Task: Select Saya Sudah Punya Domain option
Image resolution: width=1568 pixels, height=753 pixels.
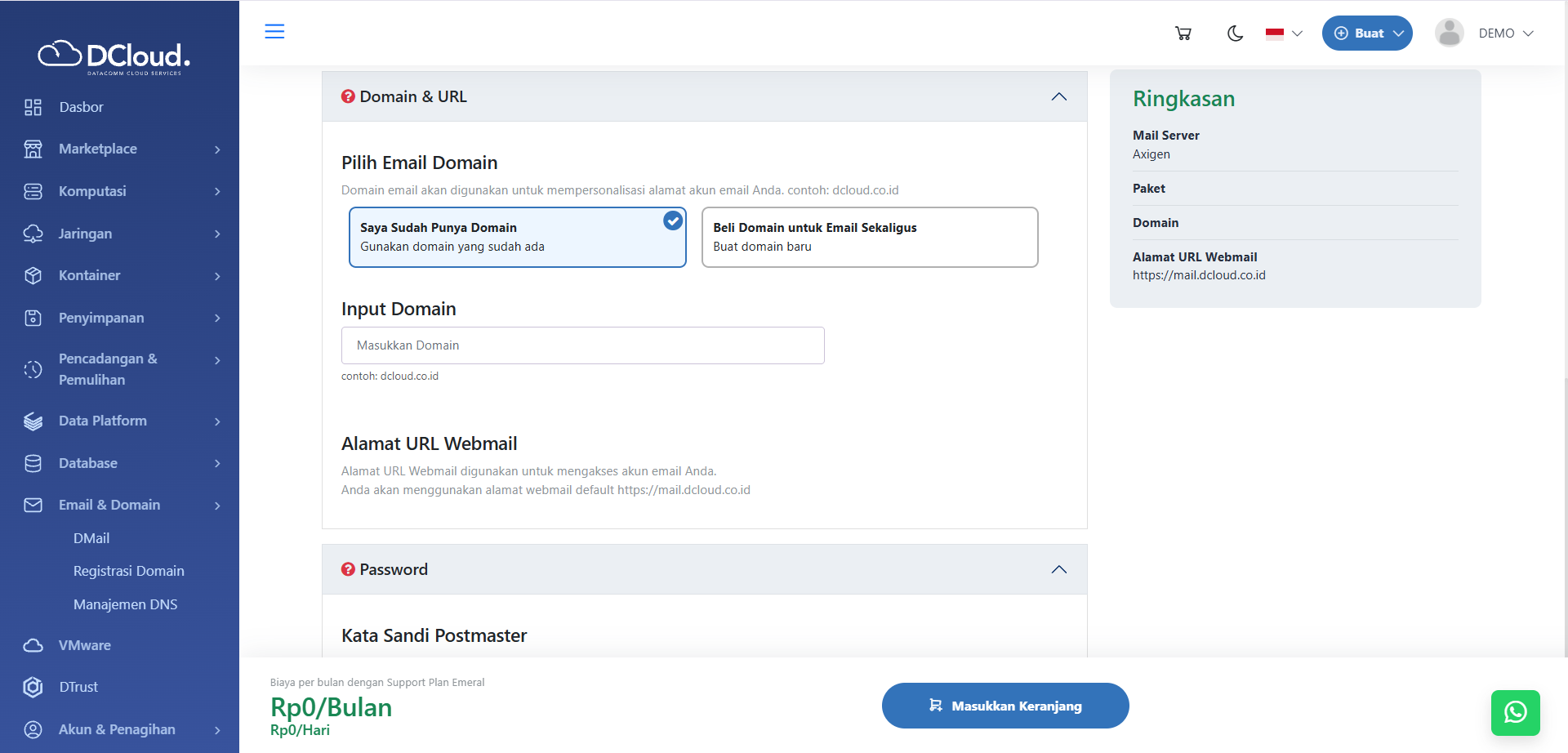Action: click(517, 237)
